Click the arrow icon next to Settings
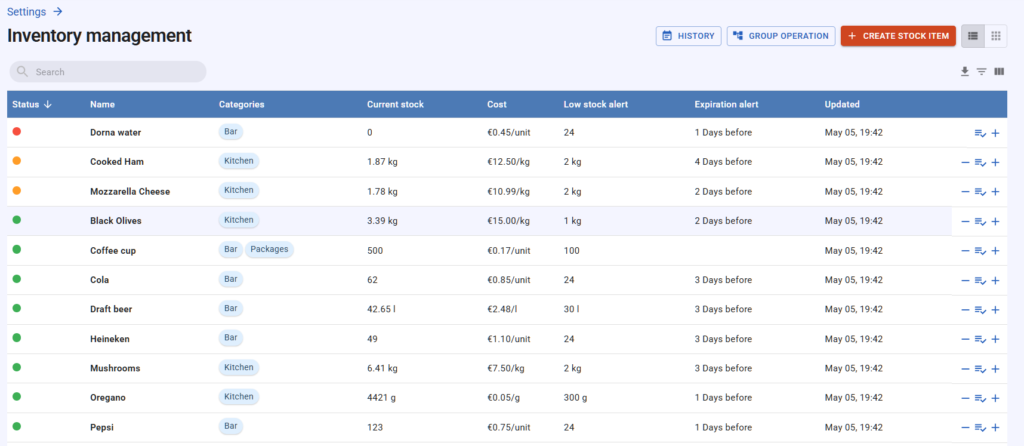The width and height of the screenshot is (1024, 446). [58, 12]
